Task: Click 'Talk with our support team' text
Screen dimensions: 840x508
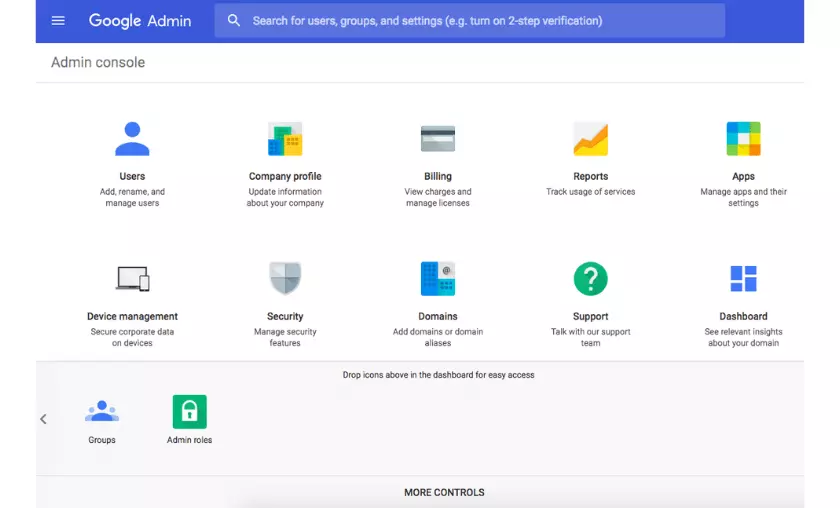Action: 590,337
